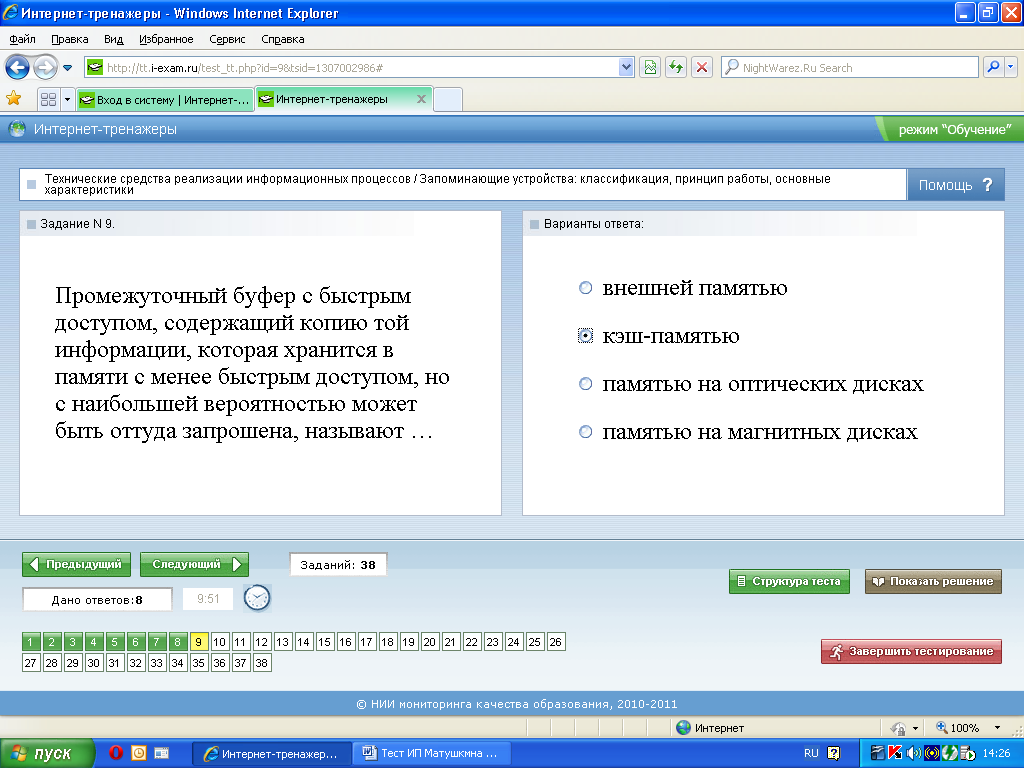1024x768 pixels.
Task: Click the volume speaker tray icon
Action: coord(913,753)
